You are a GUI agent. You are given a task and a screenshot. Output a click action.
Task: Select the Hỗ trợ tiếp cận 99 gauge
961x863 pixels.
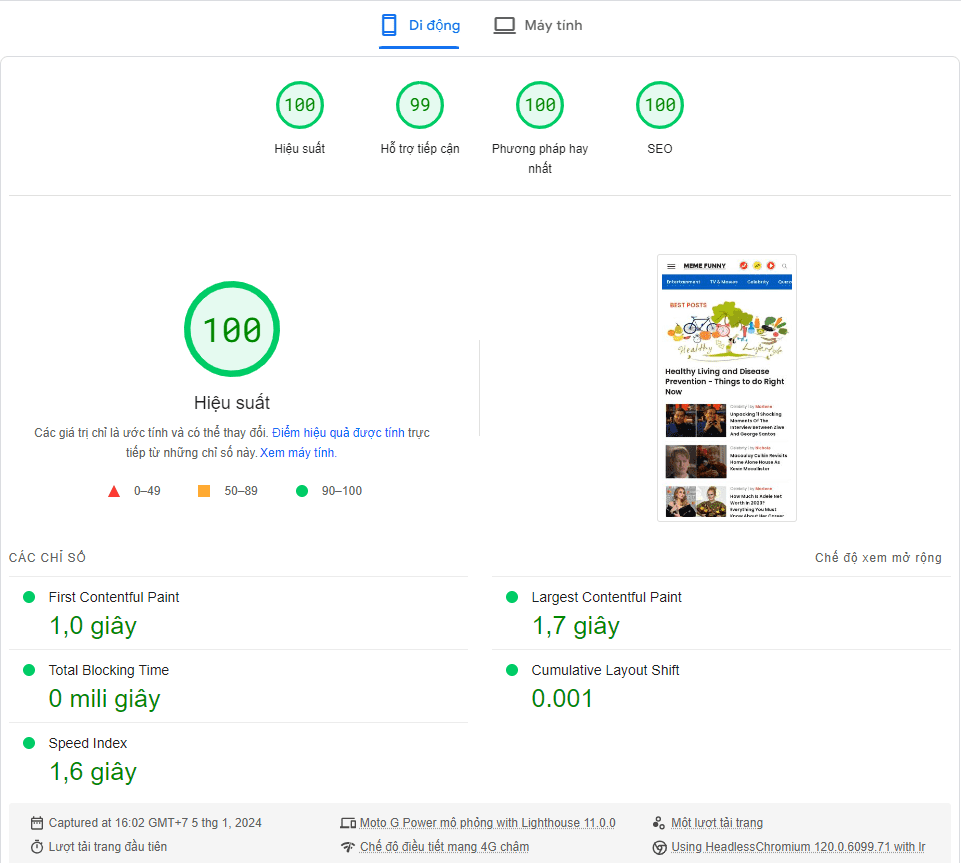click(420, 105)
